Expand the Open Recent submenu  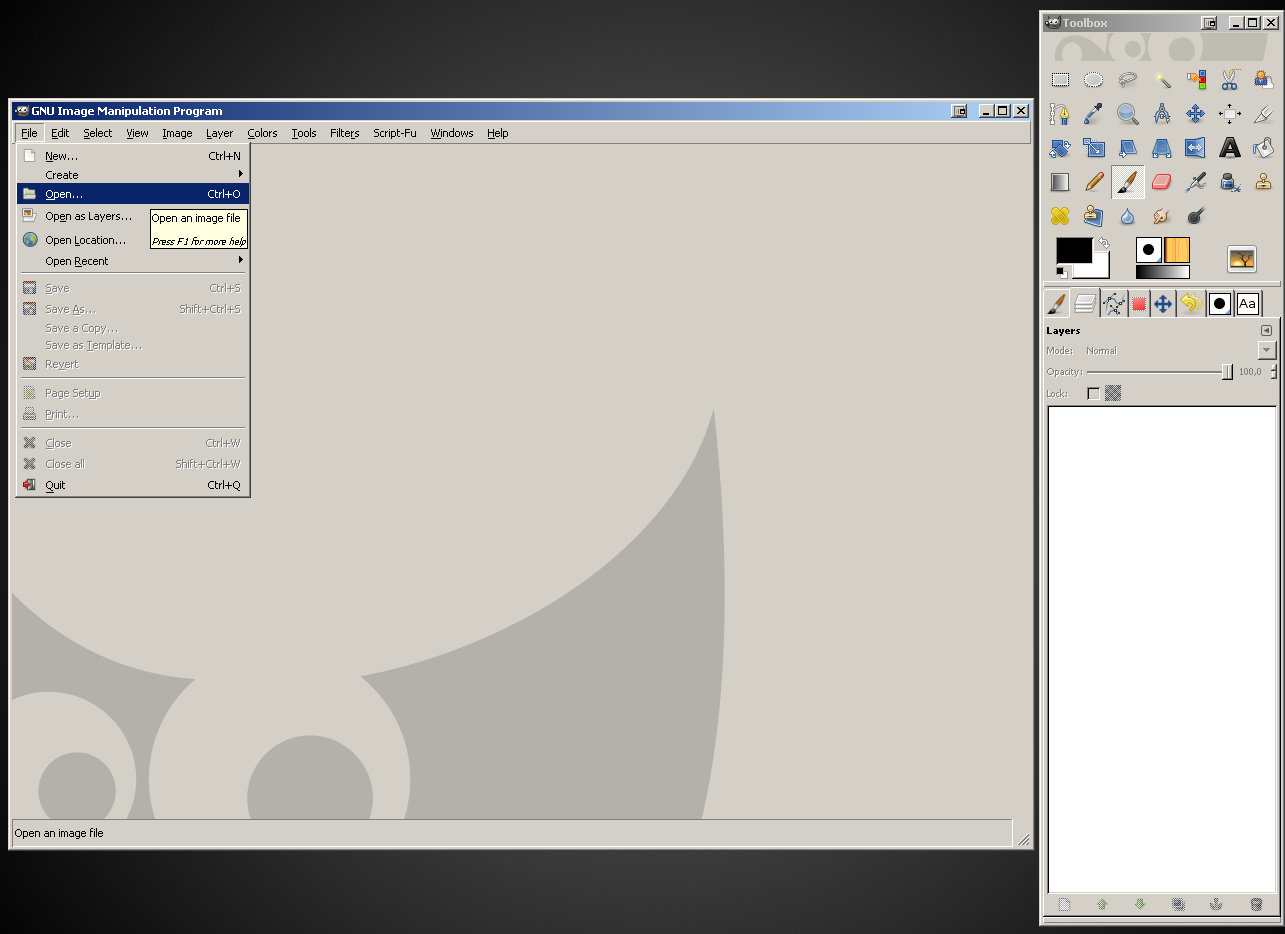point(133,261)
